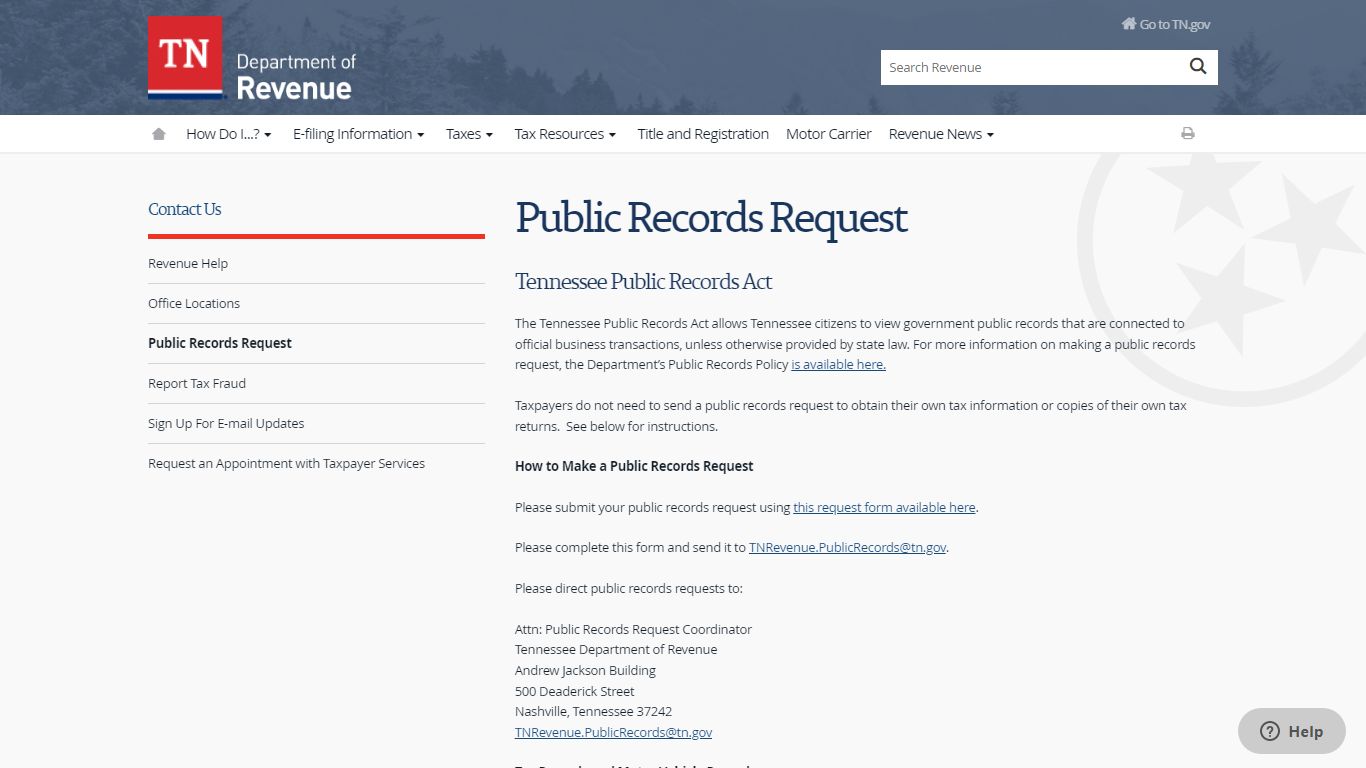Select Office Locations in the sidebar
The height and width of the screenshot is (768, 1366).
click(194, 304)
